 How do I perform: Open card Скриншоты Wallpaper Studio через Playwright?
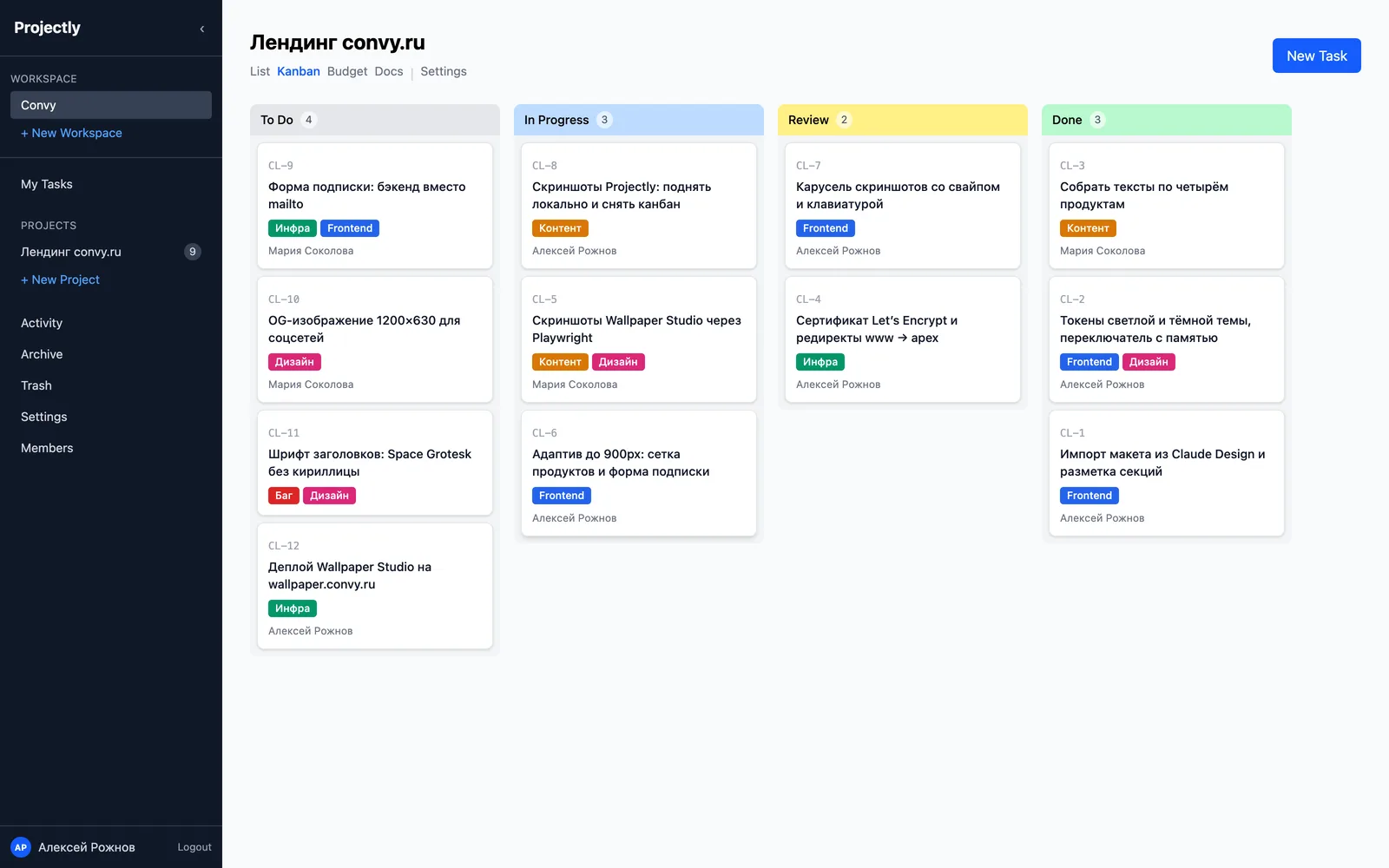pos(639,339)
